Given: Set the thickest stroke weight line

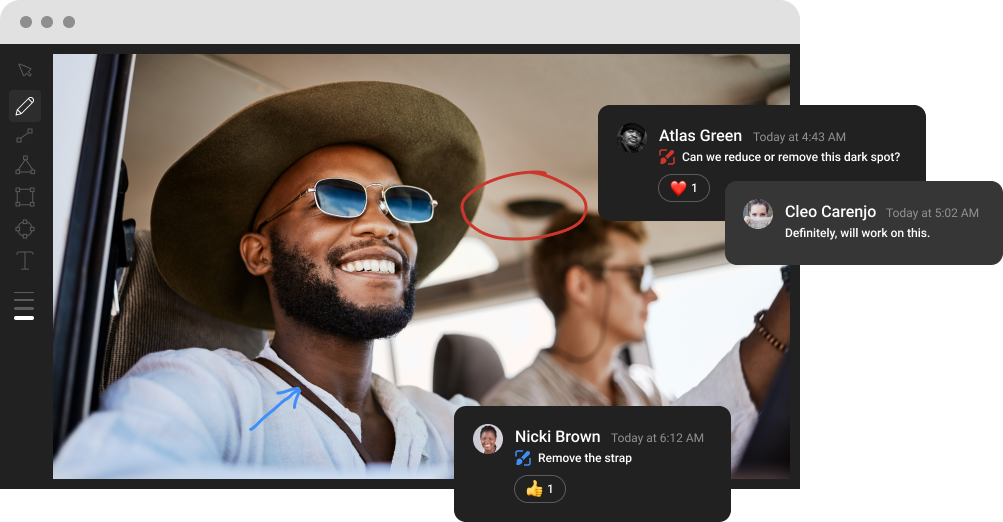Looking at the screenshot, I should (24, 318).
